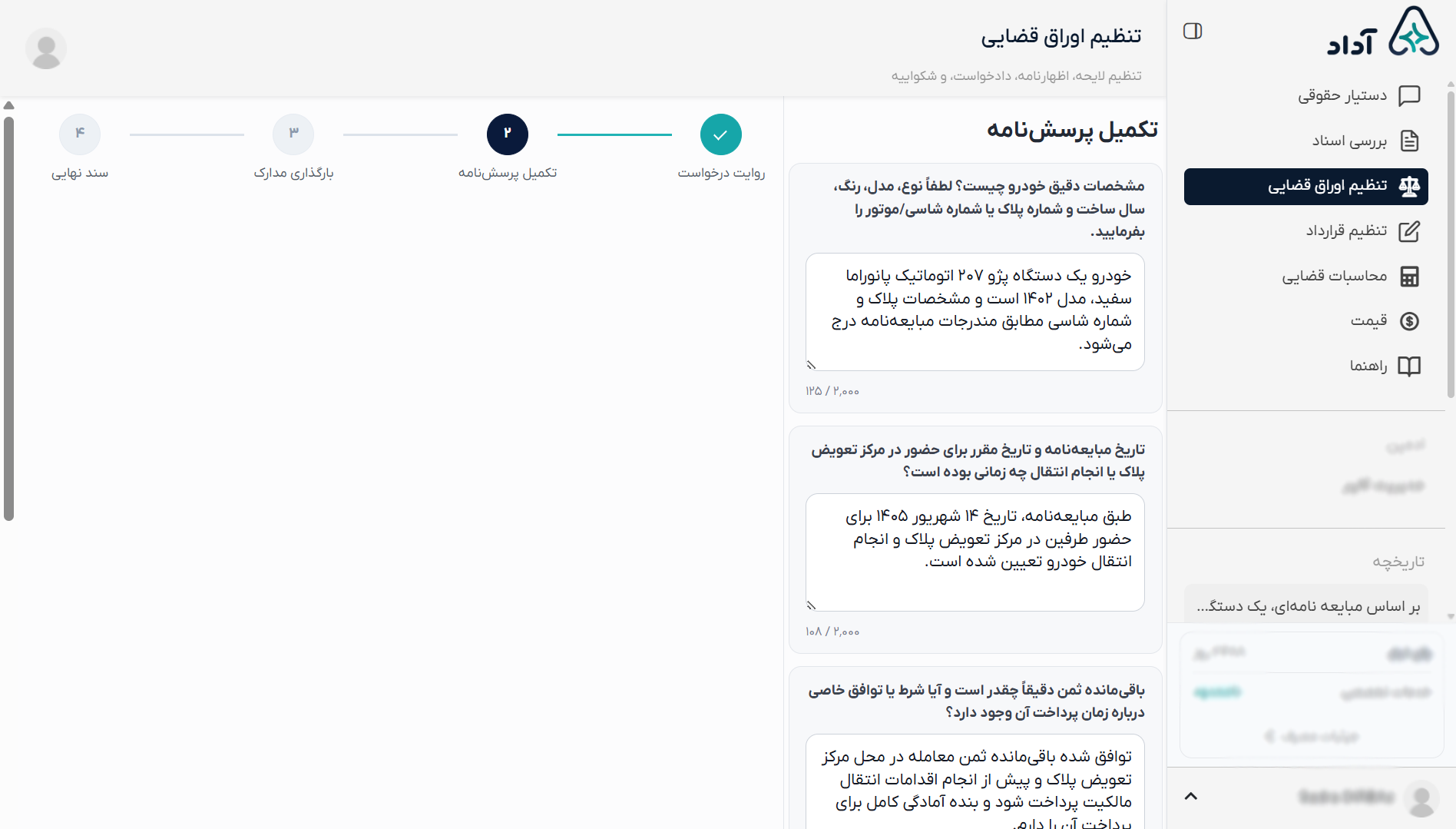Click the page title تنظیم اوراق قضایی

1061,36
